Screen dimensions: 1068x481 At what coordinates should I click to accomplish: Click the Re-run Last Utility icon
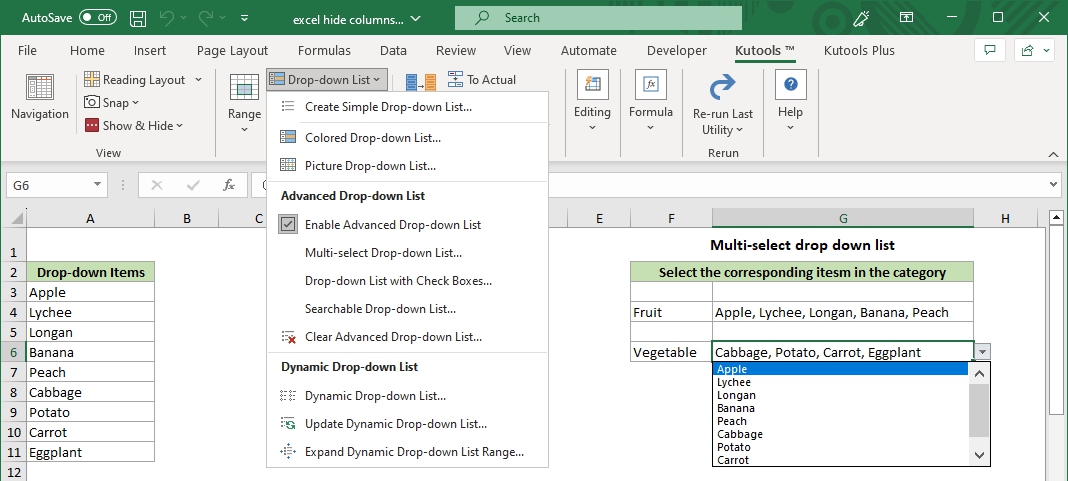tap(722, 89)
